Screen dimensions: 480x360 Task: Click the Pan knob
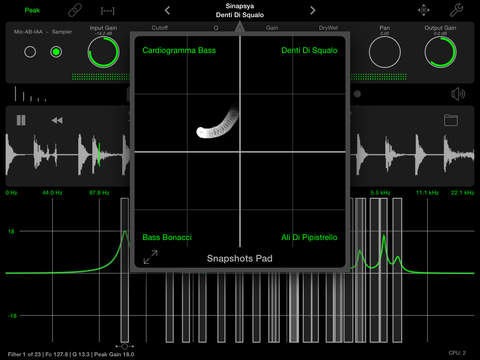[x=385, y=52]
